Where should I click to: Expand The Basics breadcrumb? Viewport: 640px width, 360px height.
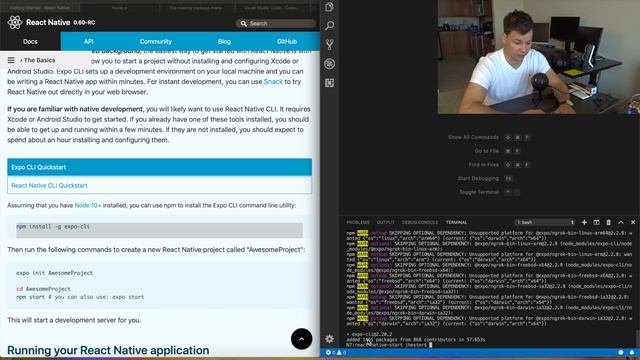38,60
